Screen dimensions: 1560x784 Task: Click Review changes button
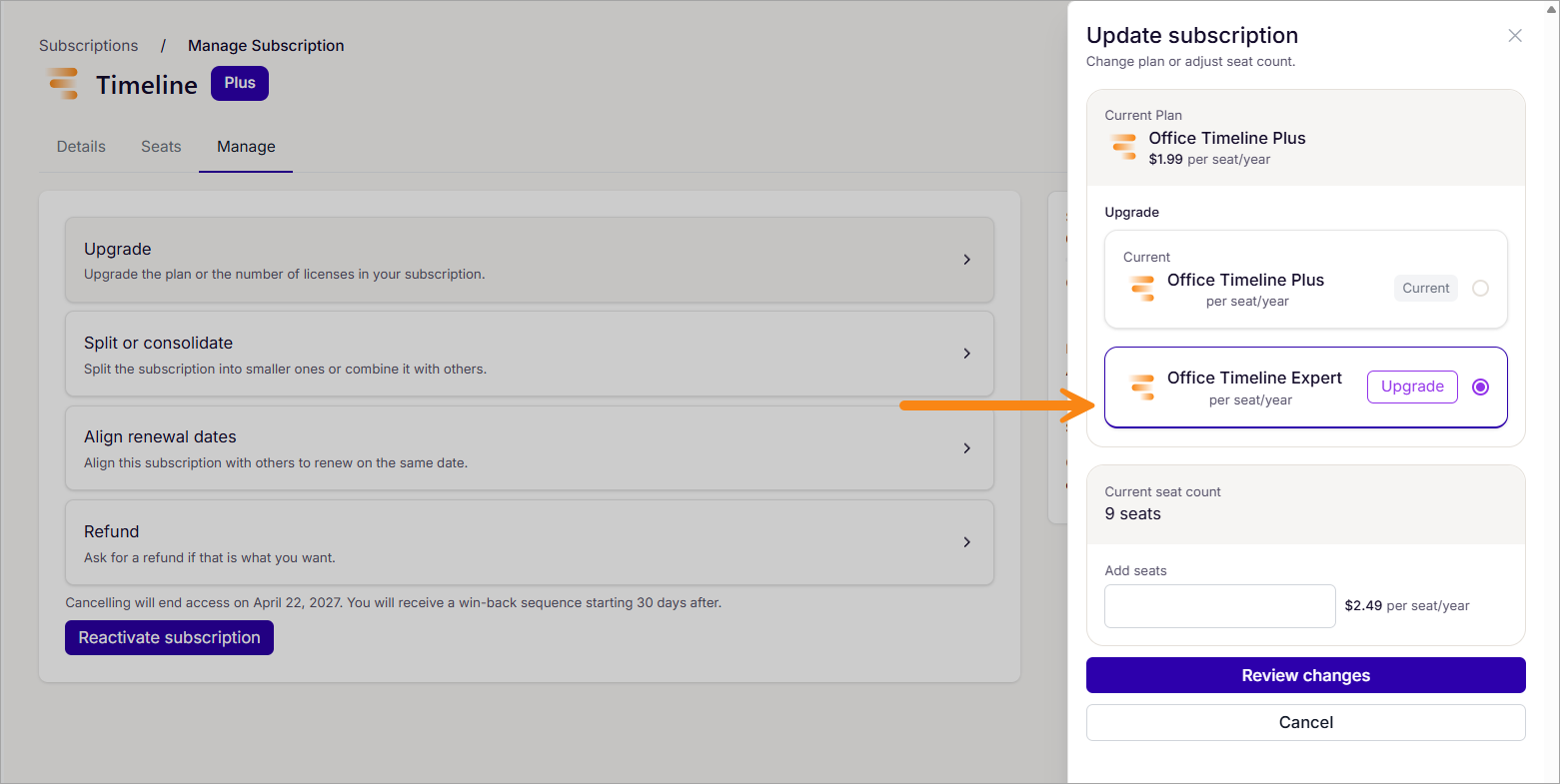tap(1305, 675)
